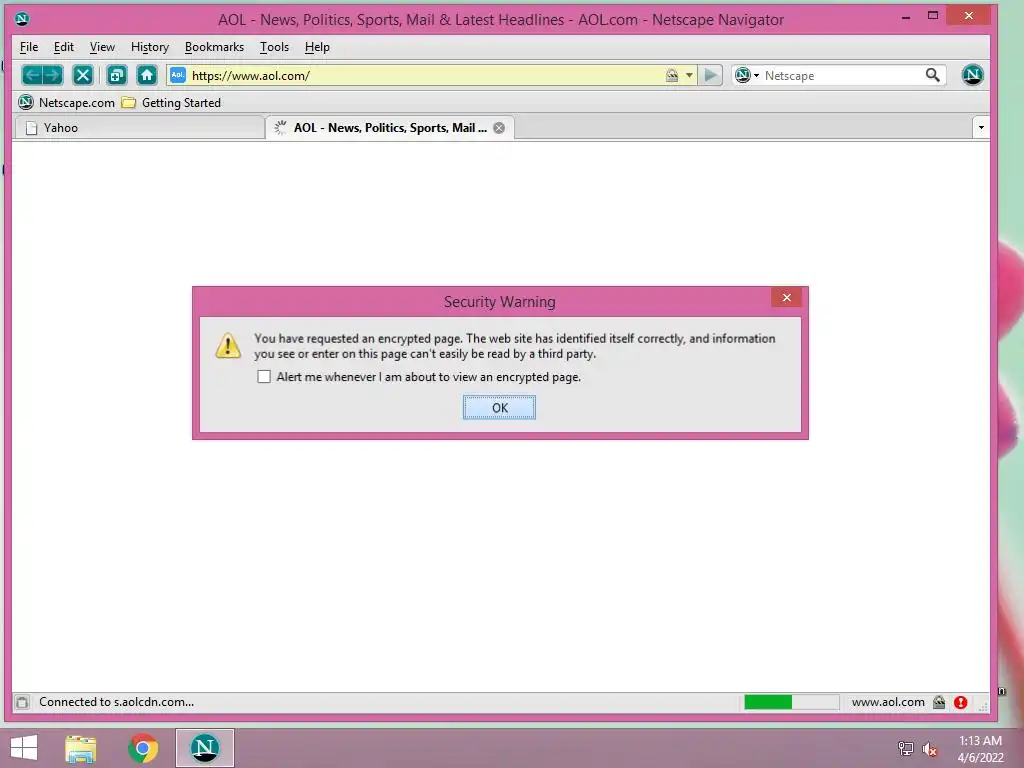Click www.aol.com in the status bar
The height and width of the screenshot is (768, 1024).
[x=888, y=702]
